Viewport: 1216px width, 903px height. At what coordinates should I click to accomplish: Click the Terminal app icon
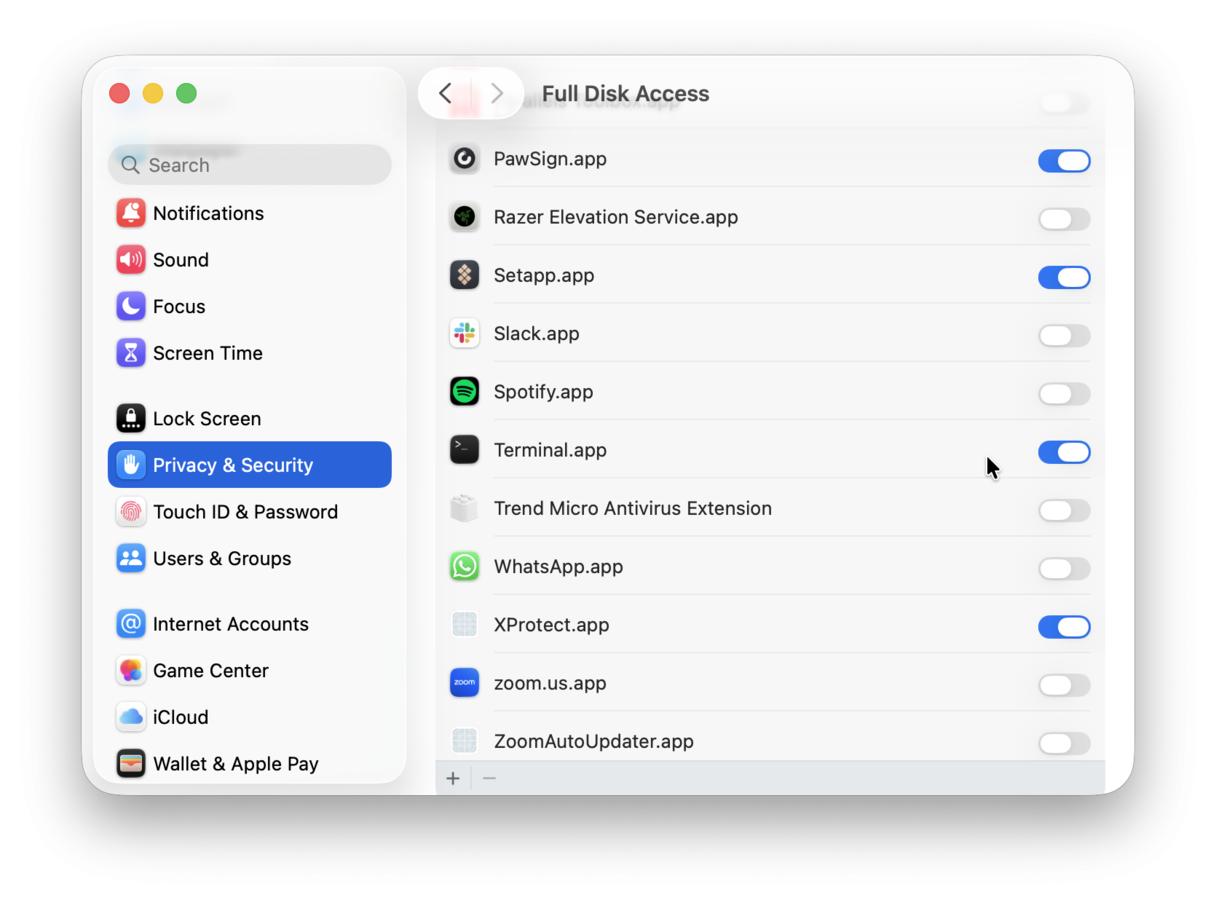[464, 450]
